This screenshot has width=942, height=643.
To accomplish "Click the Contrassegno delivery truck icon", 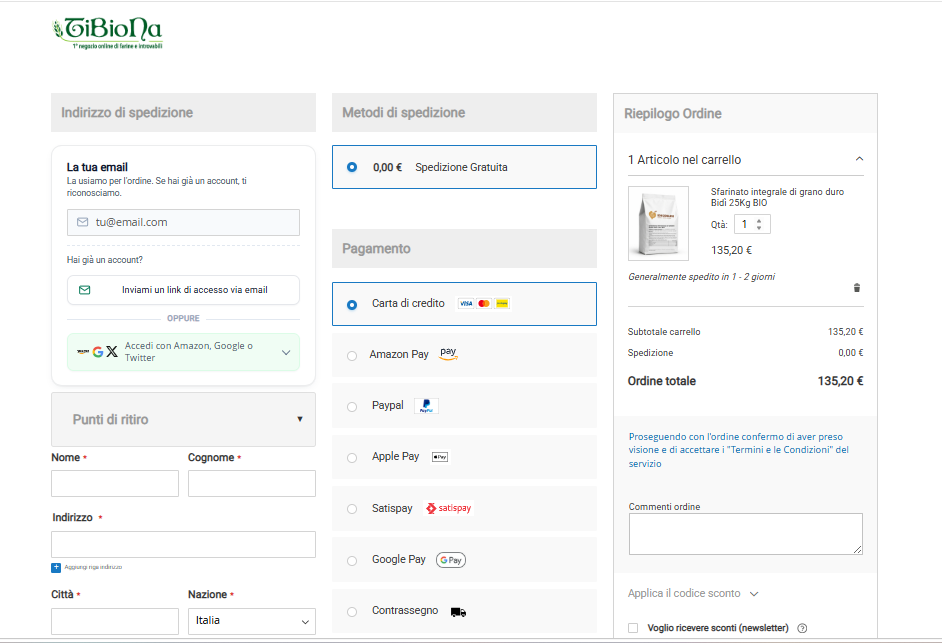I will [x=458, y=612].
